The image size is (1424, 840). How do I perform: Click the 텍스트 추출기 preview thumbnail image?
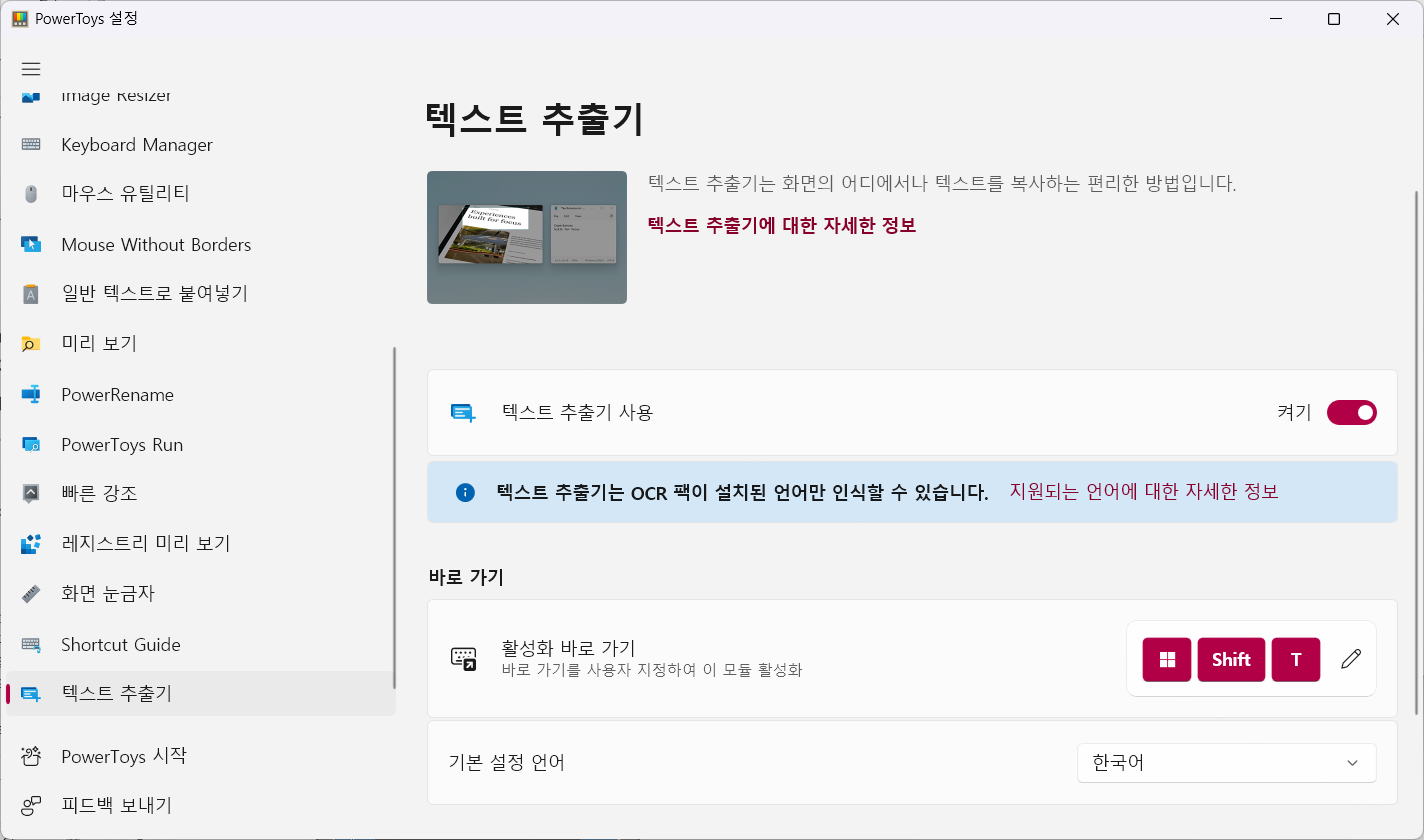click(527, 237)
